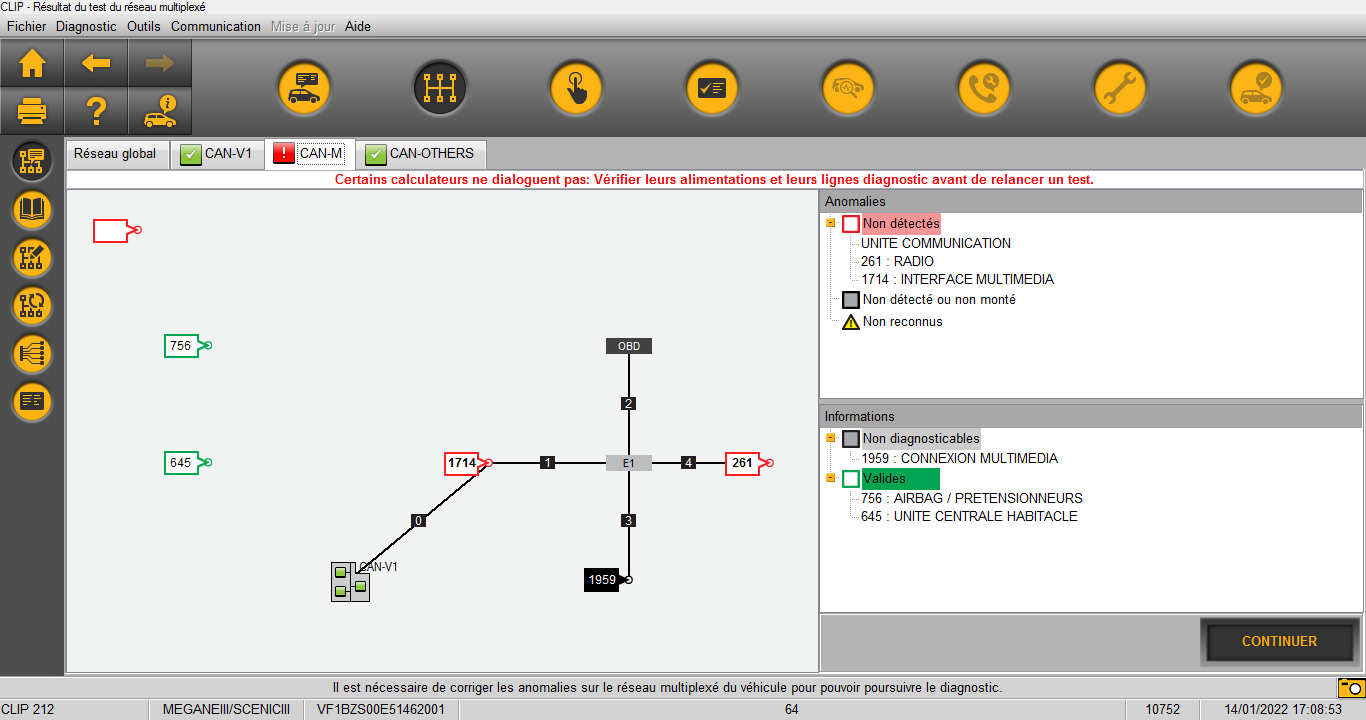Select UNITE COMMUNICATION in Anomalies tree
Viewport: 1366px width, 720px height.
click(x=936, y=243)
